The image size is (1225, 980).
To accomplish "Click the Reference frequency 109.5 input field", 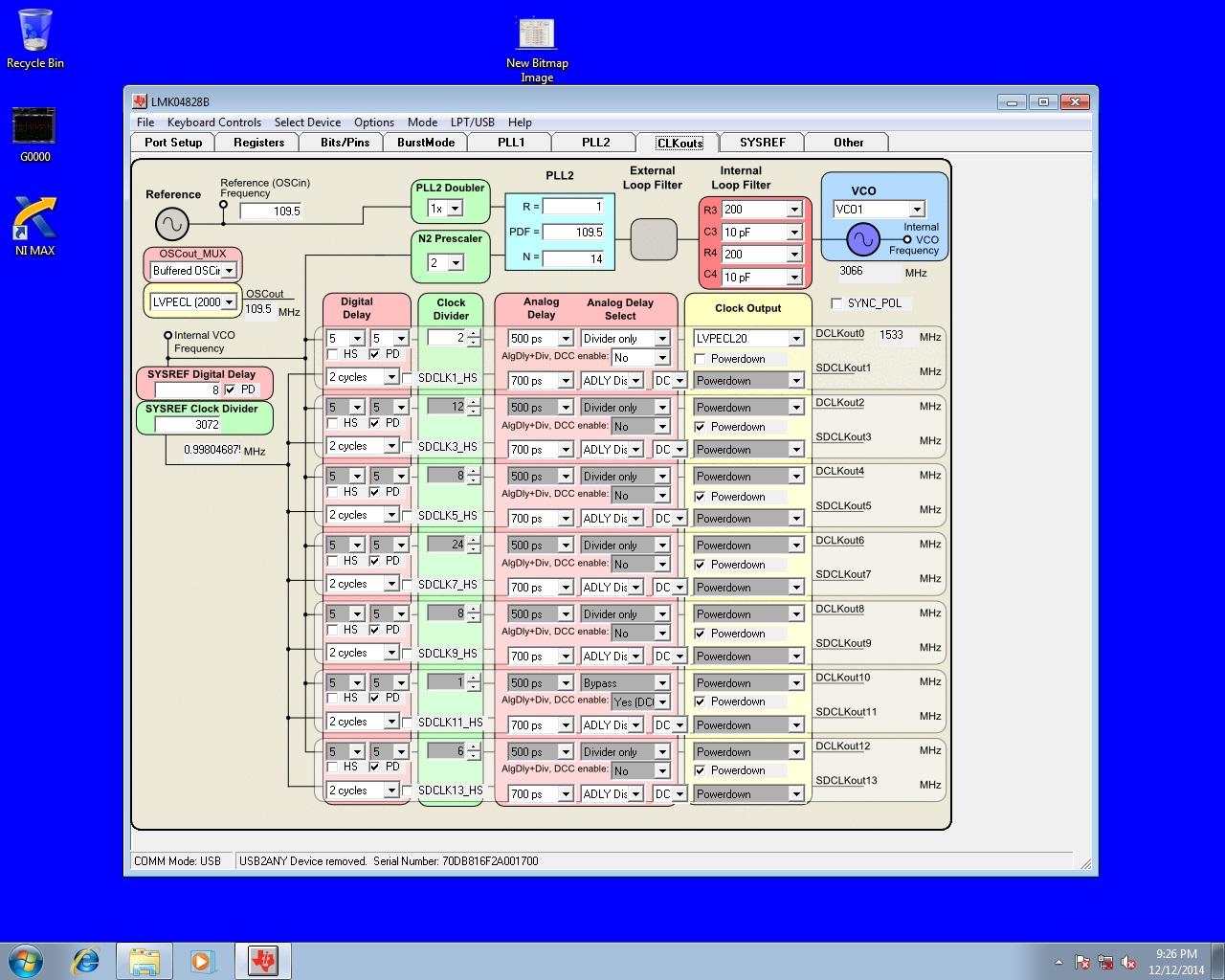I will 271,212.
